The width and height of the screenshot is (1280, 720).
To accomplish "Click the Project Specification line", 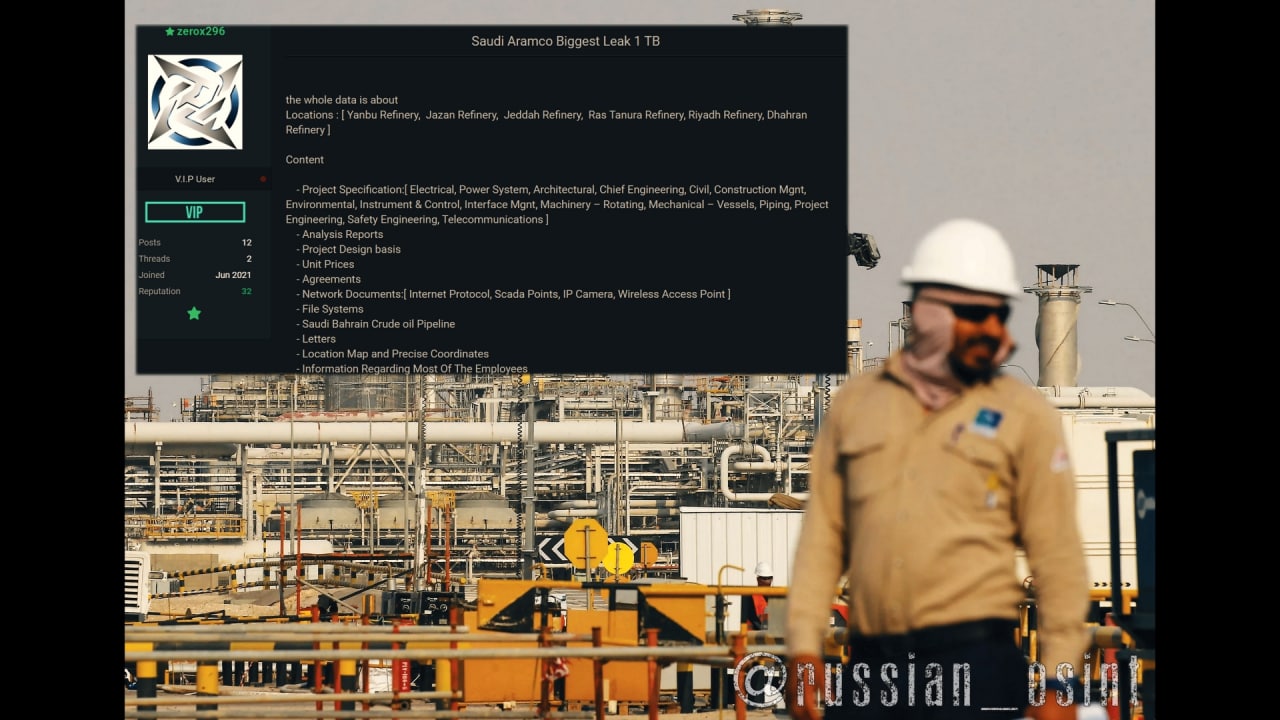I will click(557, 204).
